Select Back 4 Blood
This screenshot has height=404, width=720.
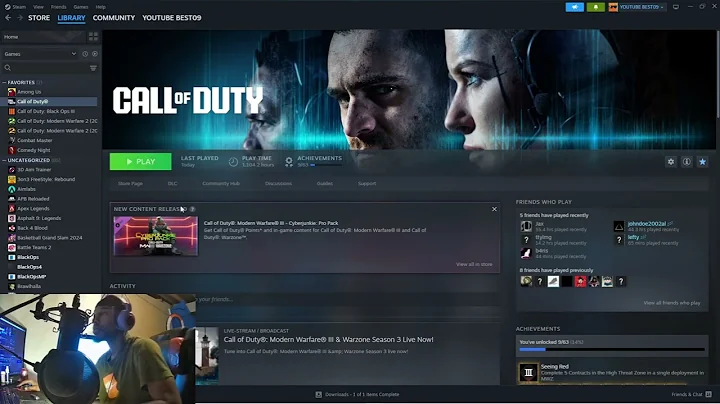pyautogui.click(x=32, y=228)
